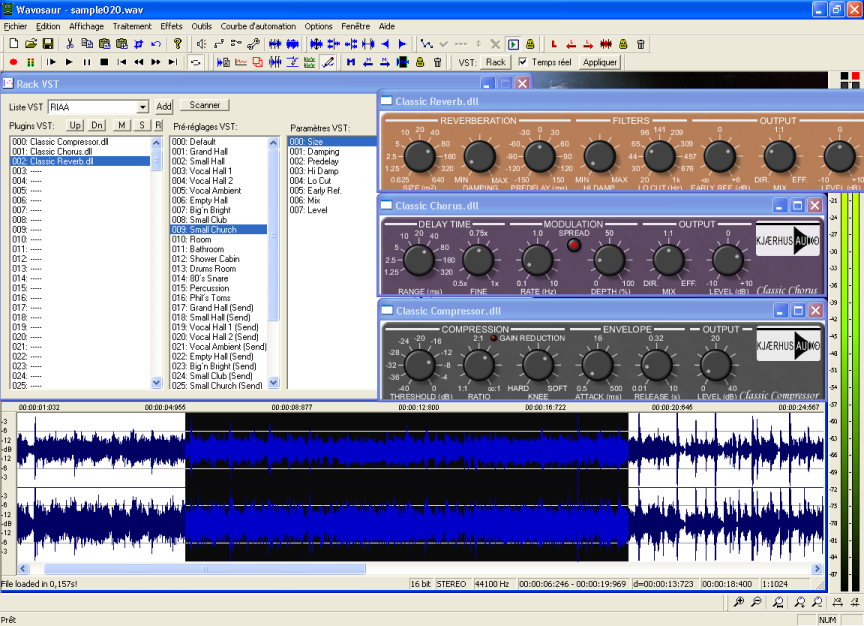
Task: Click the wrench settings icon in the toolbar
Action: click(x=253, y=44)
